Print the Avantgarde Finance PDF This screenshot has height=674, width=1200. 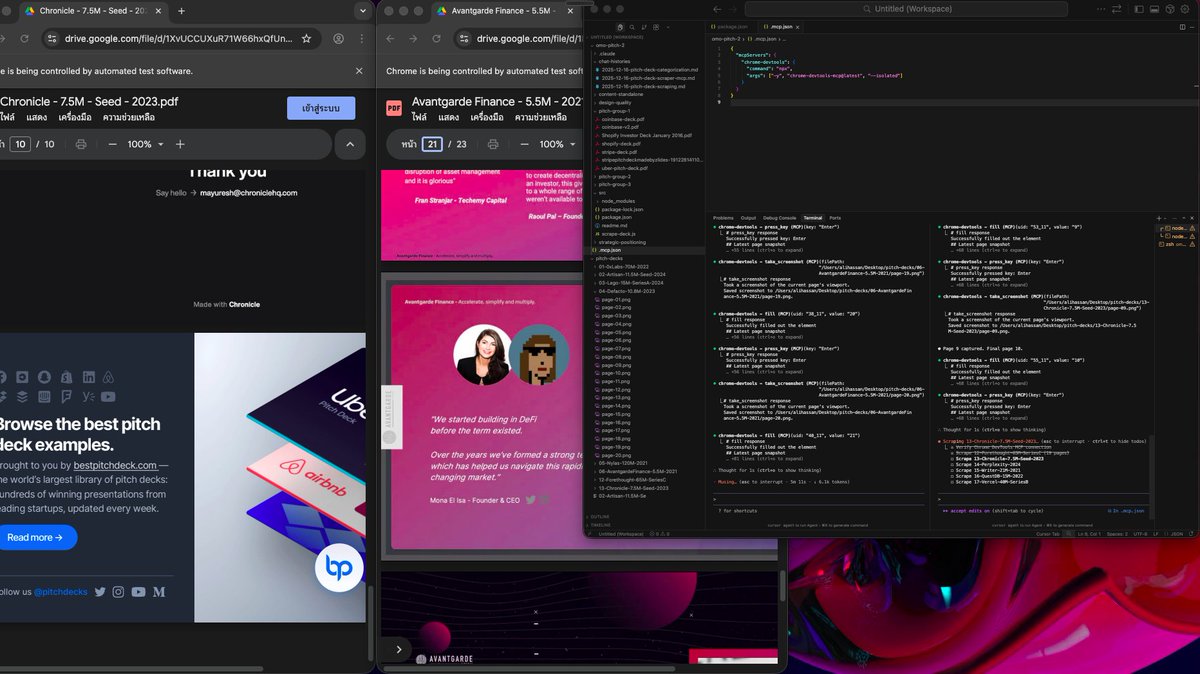[x=493, y=144]
